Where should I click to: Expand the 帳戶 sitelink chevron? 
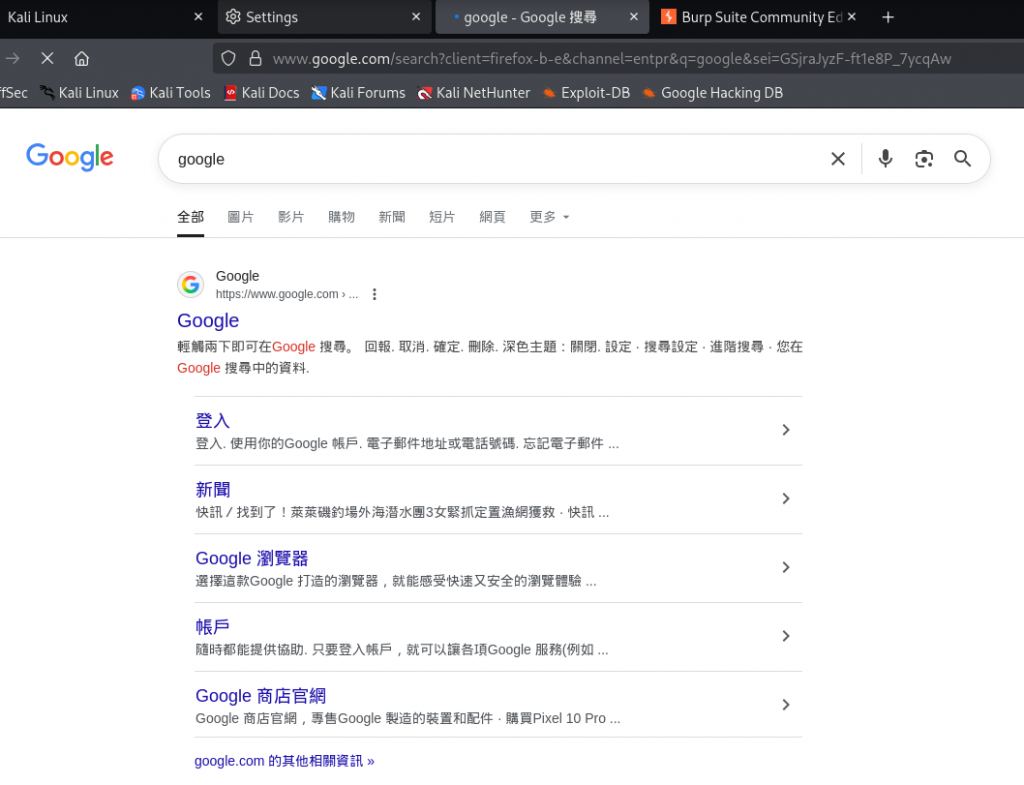786,636
